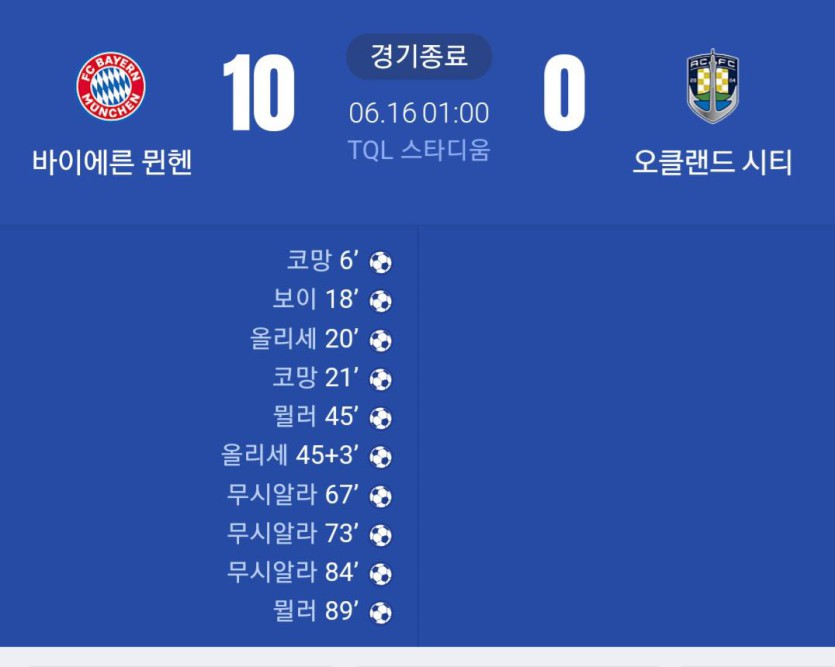The height and width of the screenshot is (667, 835).
Task: Click the 경기종료 status badge
Action: [x=419, y=56]
